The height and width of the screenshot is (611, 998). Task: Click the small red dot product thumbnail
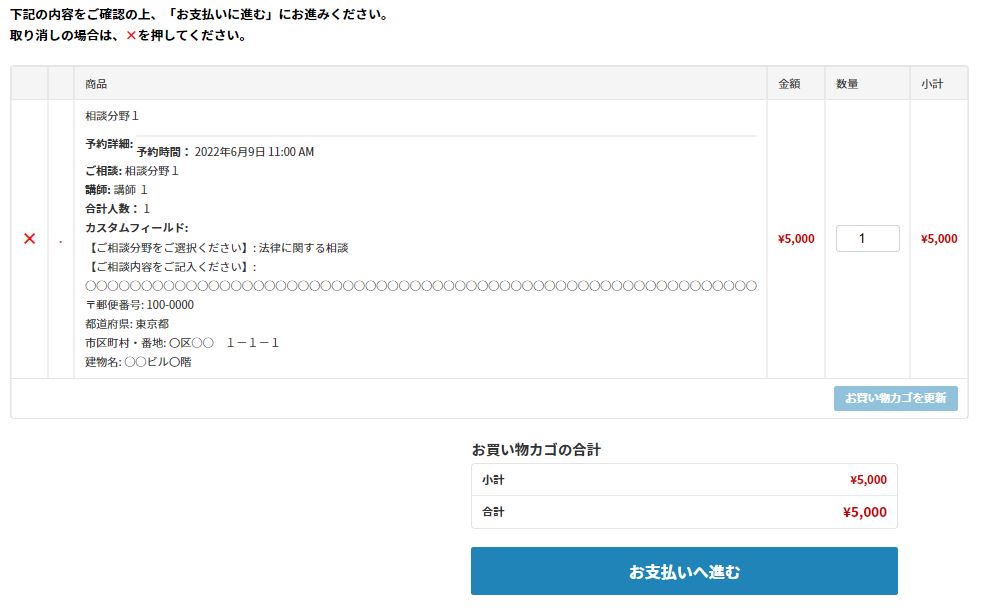pos(60,241)
